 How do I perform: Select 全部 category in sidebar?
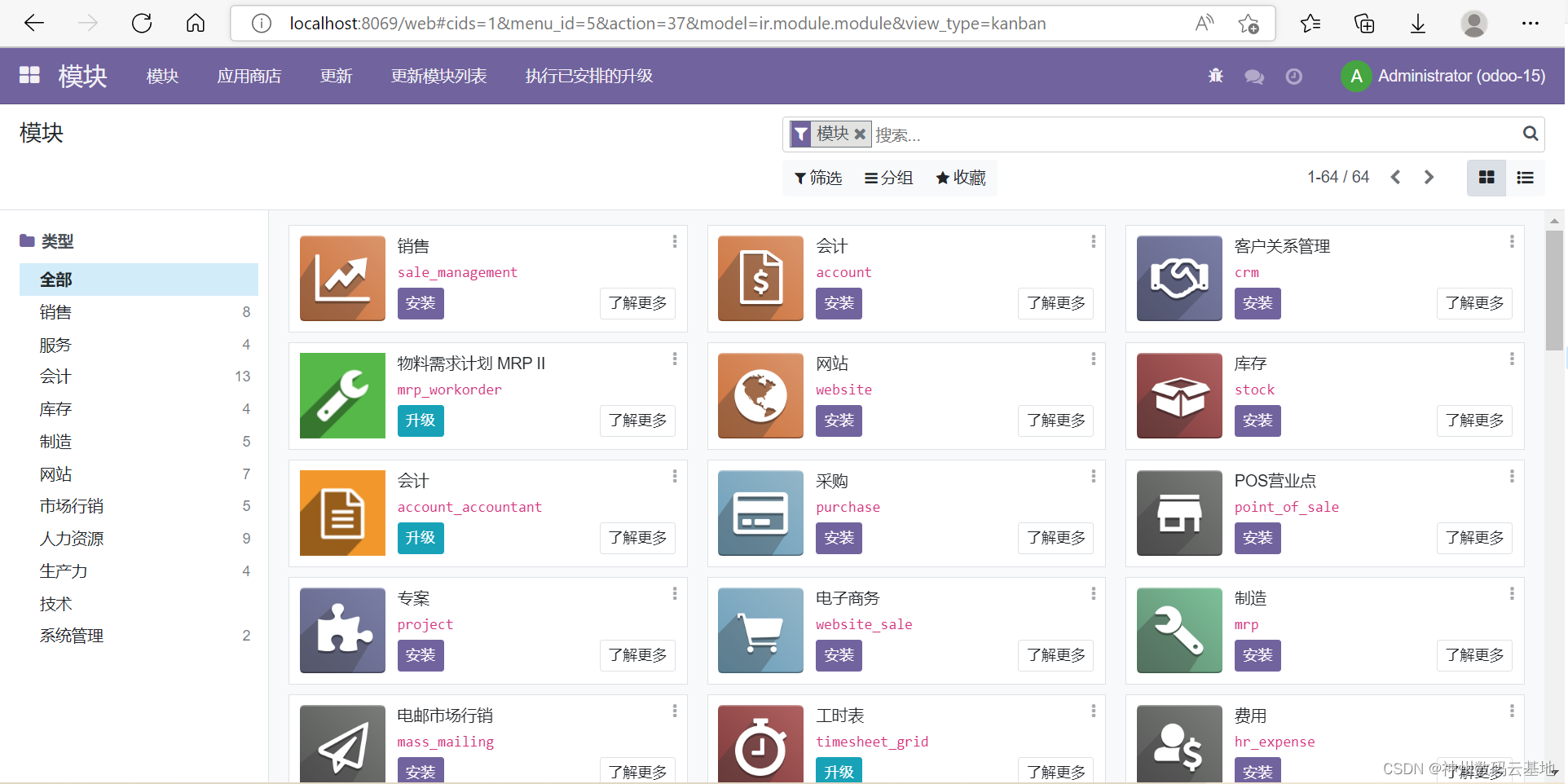[x=139, y=280]
